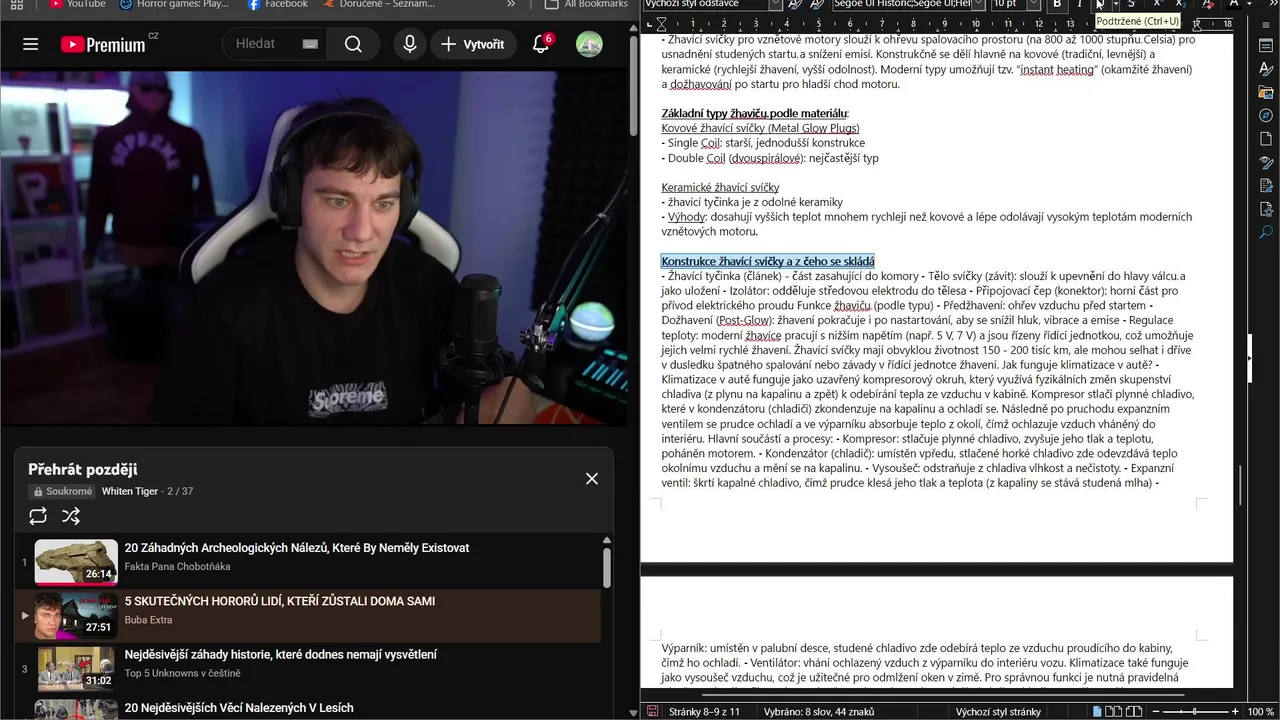Open YouTube notifications bell
The width and height of the screenshot is (1280, 720).
[541, 44]
